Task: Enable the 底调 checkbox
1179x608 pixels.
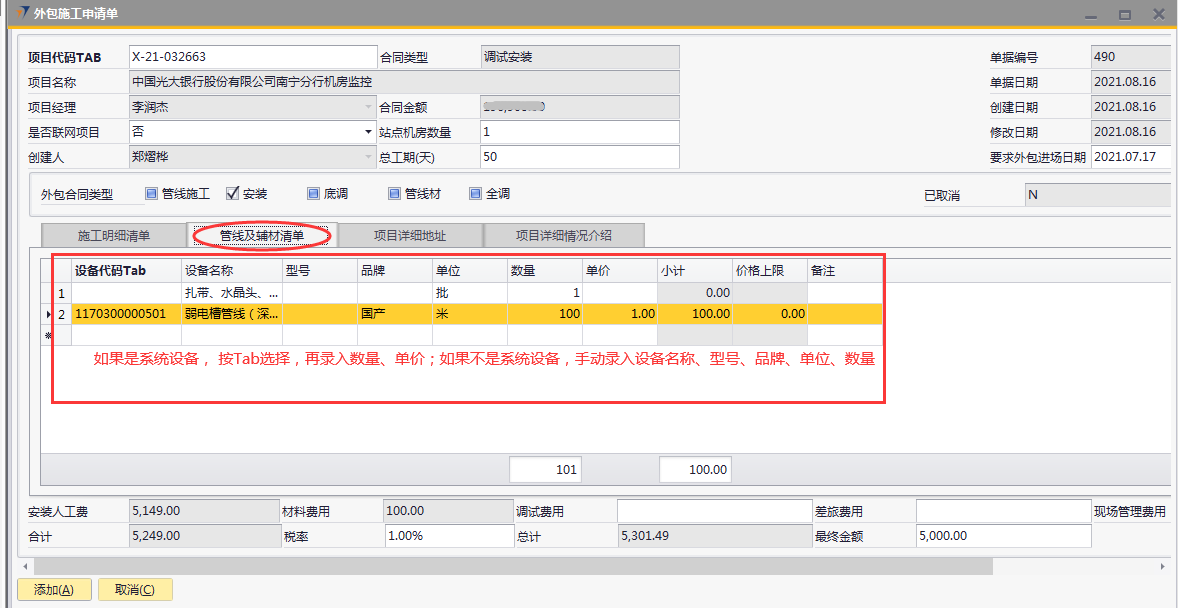Action: point(313,194)
